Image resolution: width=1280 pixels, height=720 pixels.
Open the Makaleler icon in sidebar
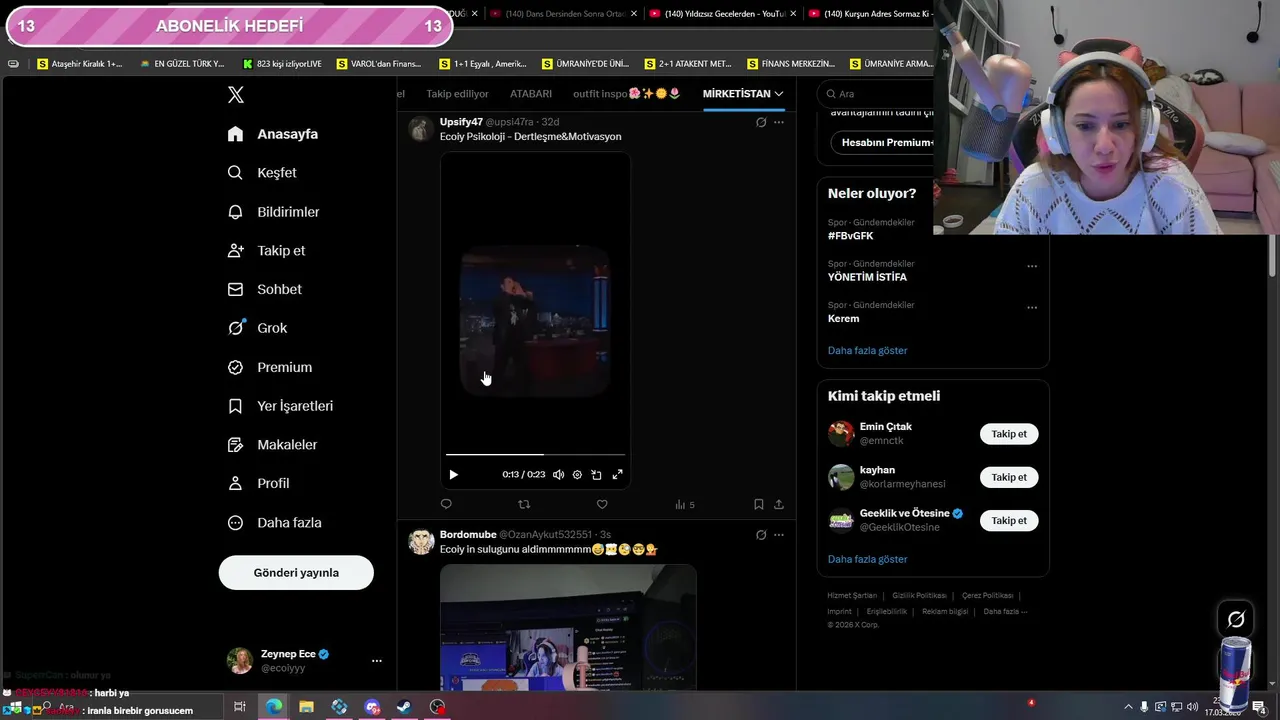pyautogui.click(x=235, y=445)
